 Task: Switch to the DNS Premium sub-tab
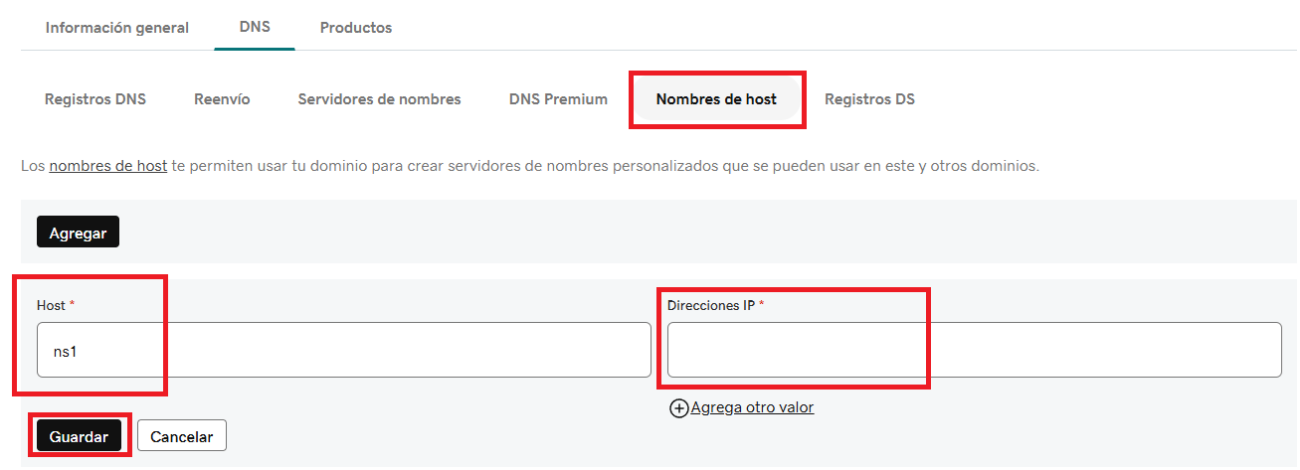click(558, 99)
